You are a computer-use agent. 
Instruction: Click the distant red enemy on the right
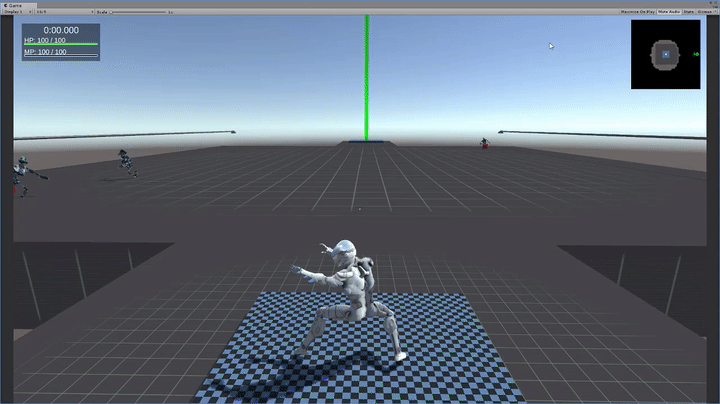pos(485,145)
